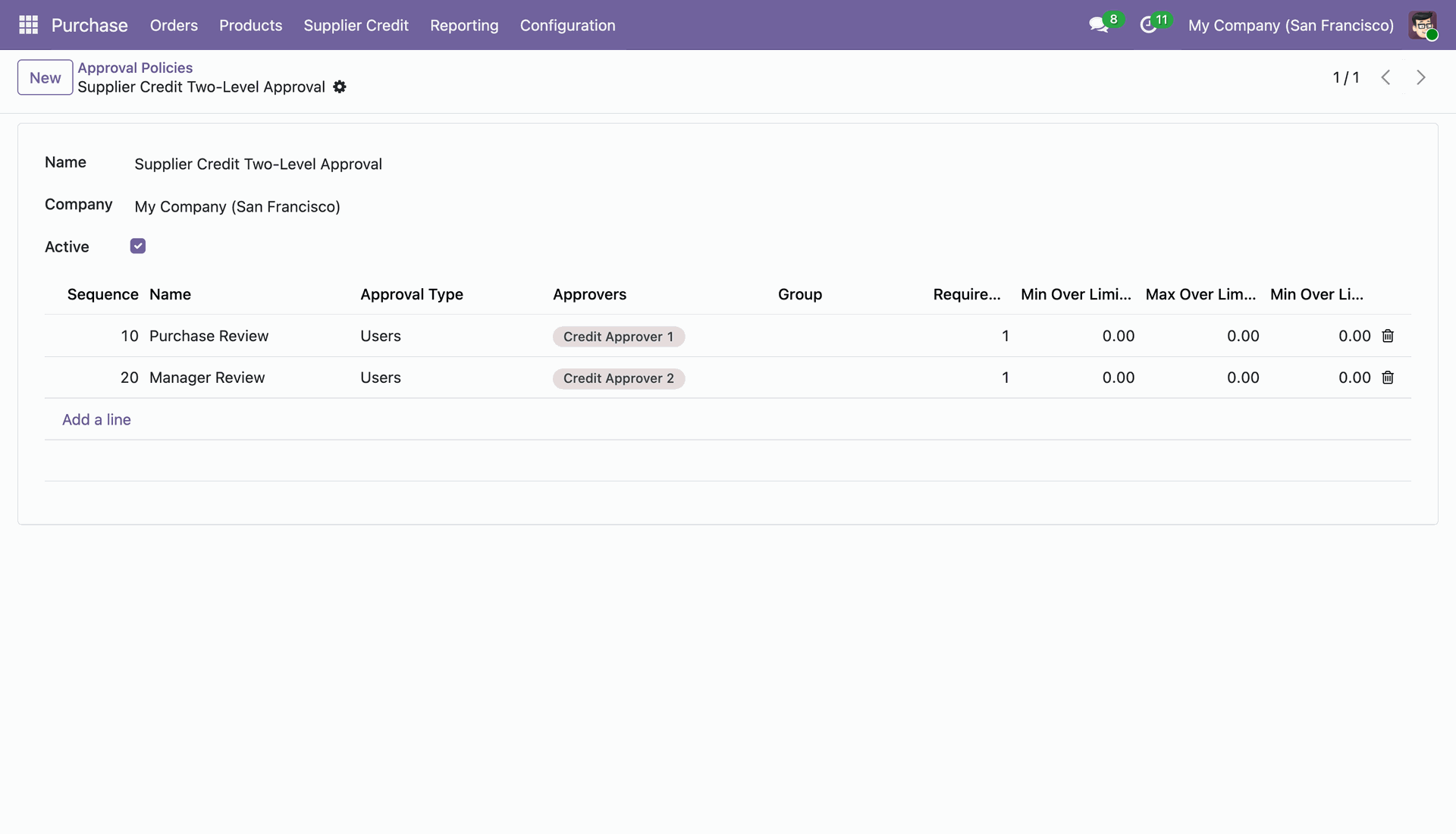The image size is (1456, 834).
Task: Delete the Manager Review line
Action: [x=1388, y=378]
